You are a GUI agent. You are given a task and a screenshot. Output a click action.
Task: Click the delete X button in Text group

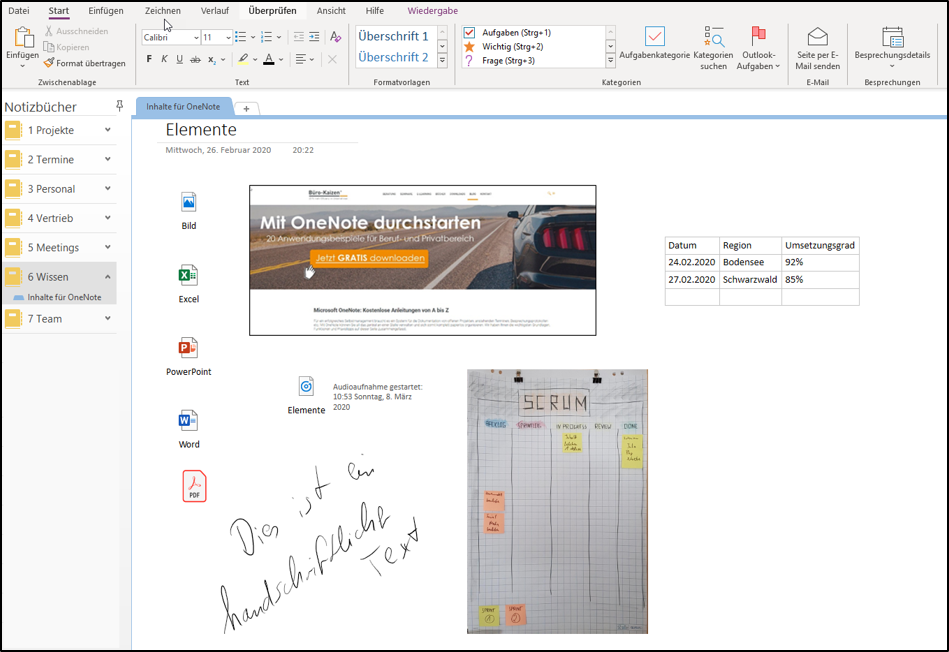click(332, 59)
